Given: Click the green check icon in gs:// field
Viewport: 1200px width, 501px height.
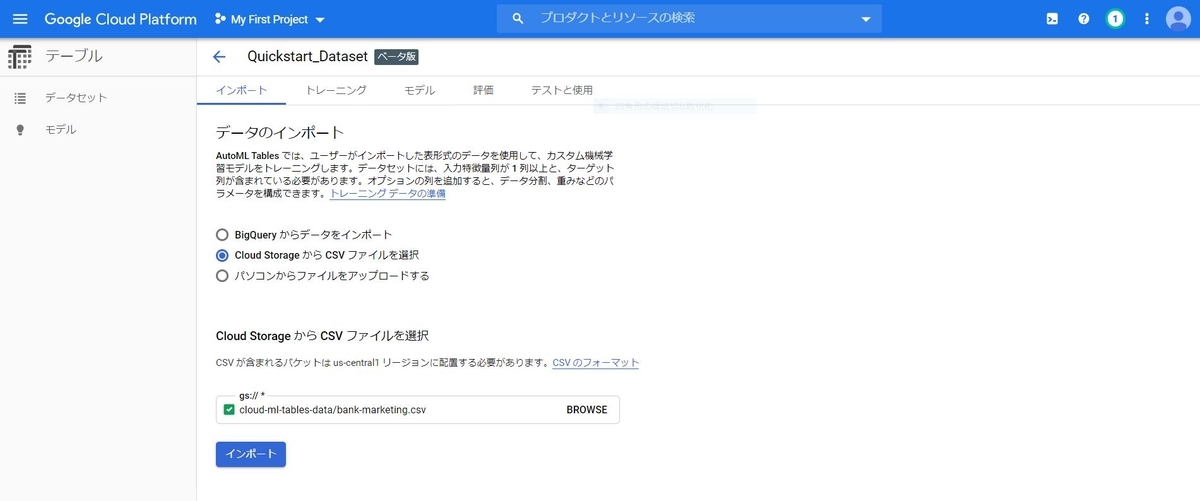Looking at the screenshot, I should 229,410.
